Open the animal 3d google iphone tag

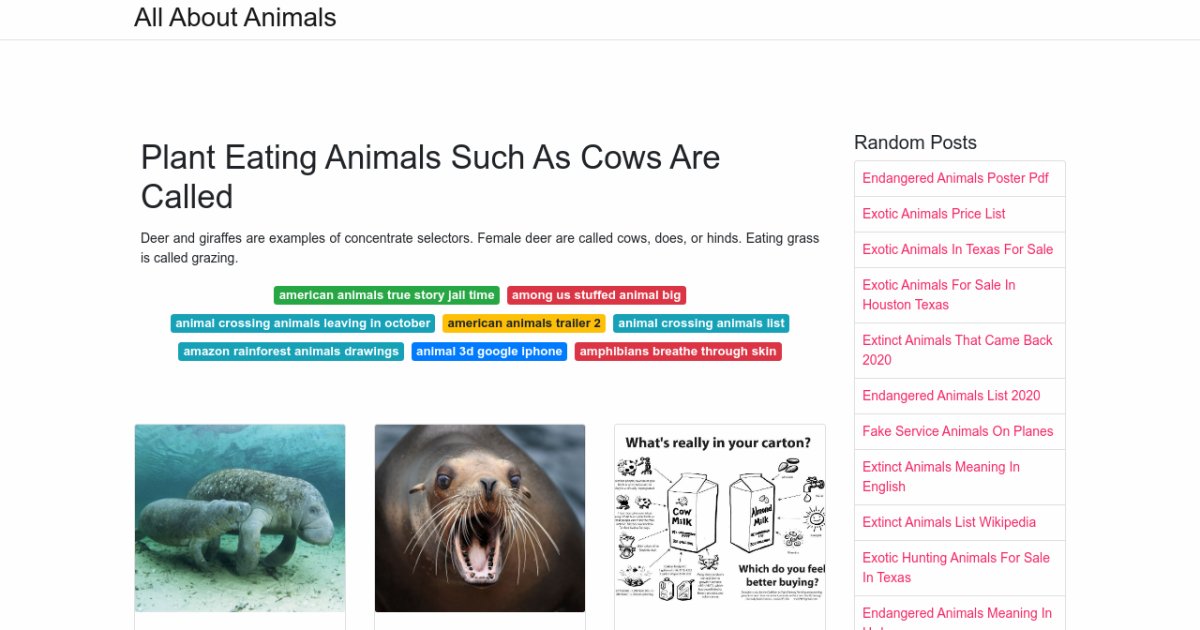tap(489, 351)
